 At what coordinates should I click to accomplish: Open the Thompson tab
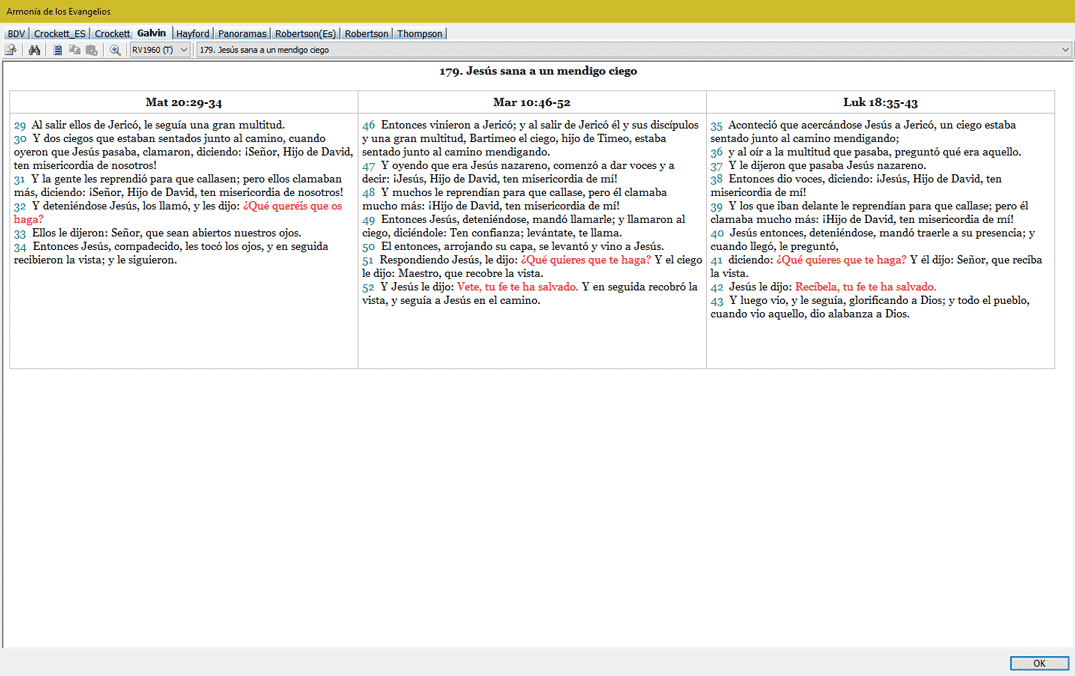coord(420,34)
